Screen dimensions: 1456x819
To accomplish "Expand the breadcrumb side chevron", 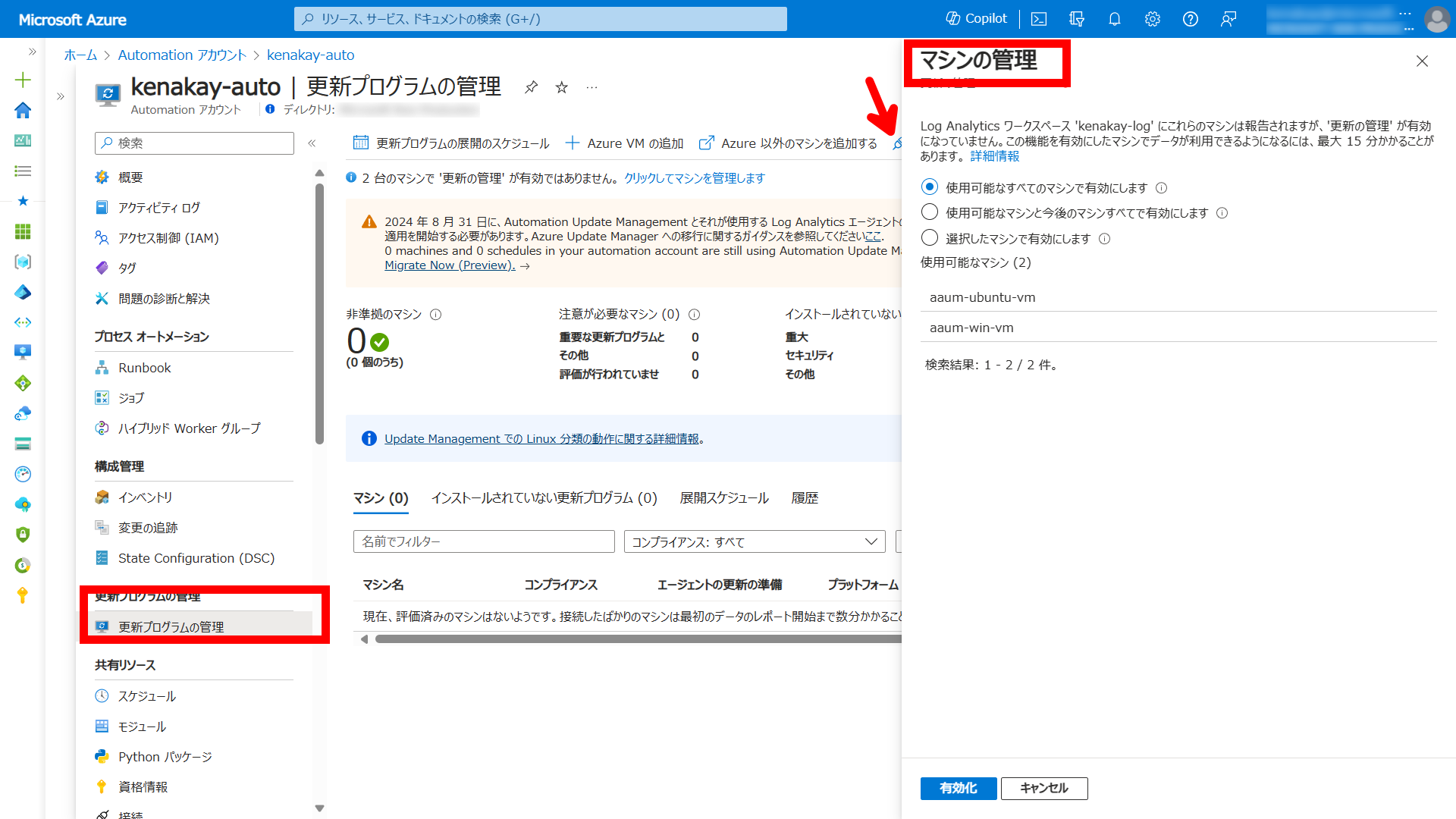I will coord(60,96).
